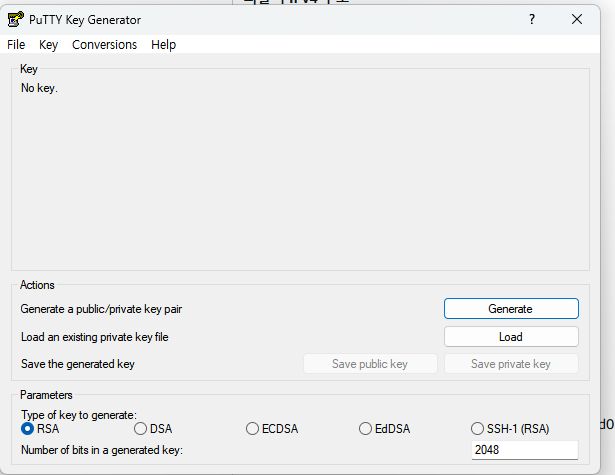Viewport: 615px width, 475px height.
Task: Click the Generate button
Action: 511,309
